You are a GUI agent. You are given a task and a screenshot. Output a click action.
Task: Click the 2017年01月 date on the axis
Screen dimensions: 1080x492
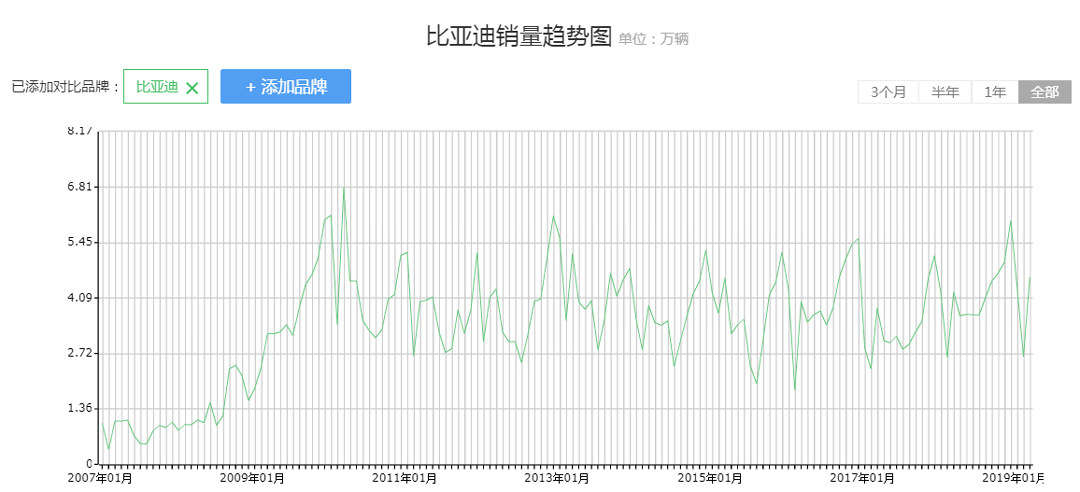click(862, 478)
